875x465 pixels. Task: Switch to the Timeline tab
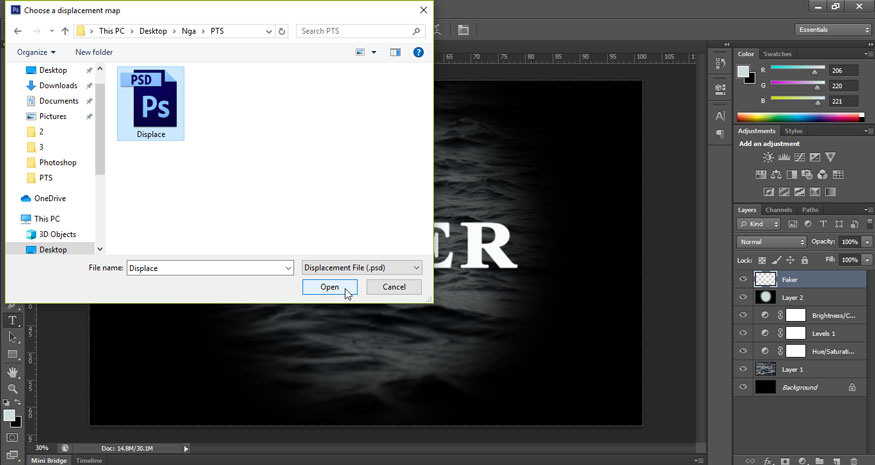coord(89,461)
